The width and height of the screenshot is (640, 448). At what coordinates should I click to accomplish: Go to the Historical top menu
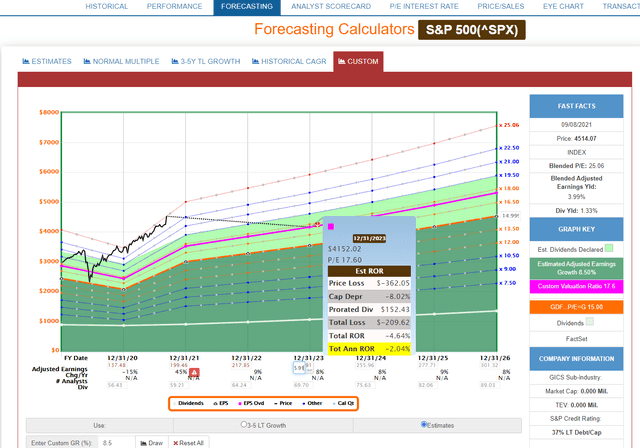pyautogui.click(x=107, y=7)
